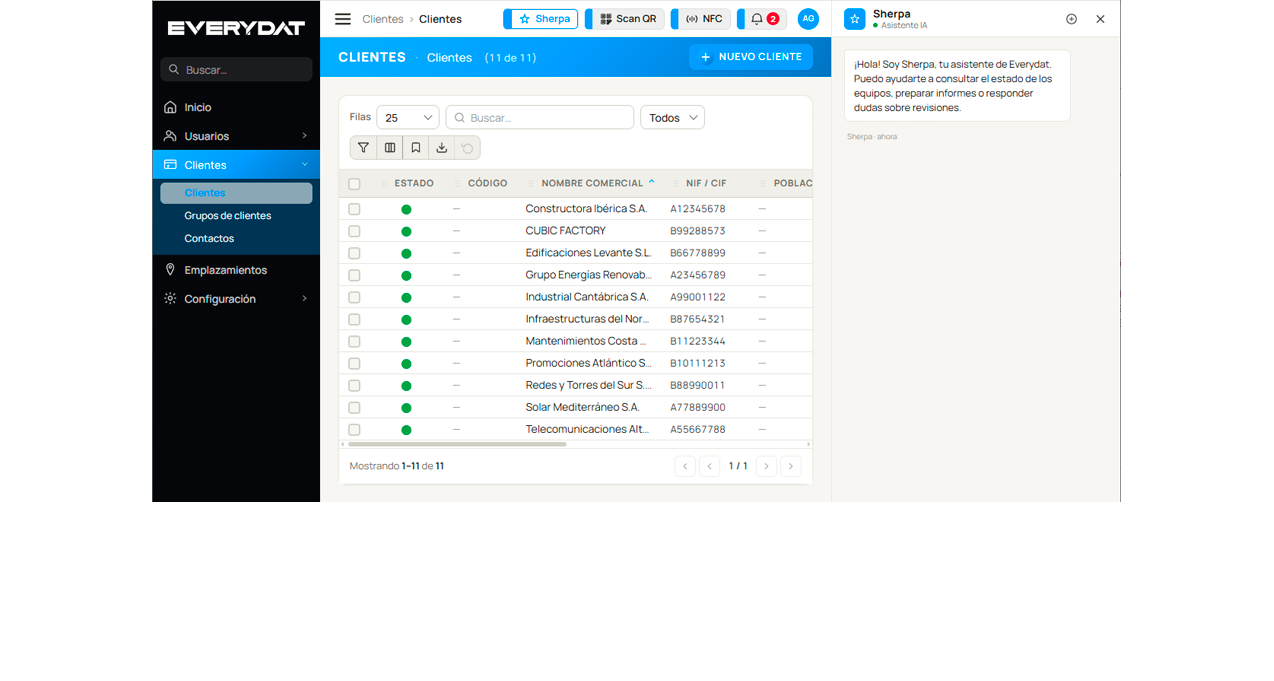Click the table horizontal scrollbar

[x=458, y=444]
